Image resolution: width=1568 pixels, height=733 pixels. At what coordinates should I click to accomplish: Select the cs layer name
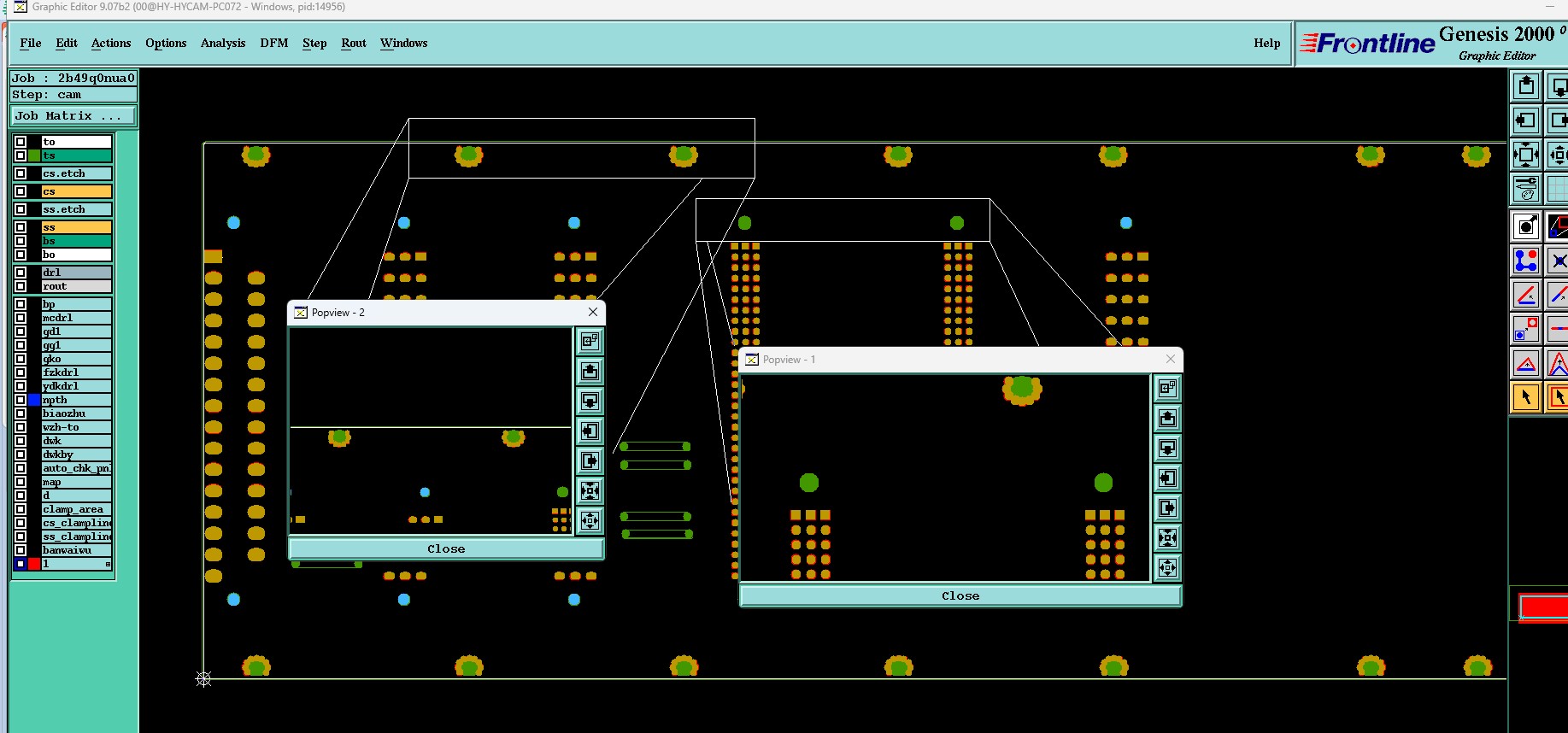point(77,191)
